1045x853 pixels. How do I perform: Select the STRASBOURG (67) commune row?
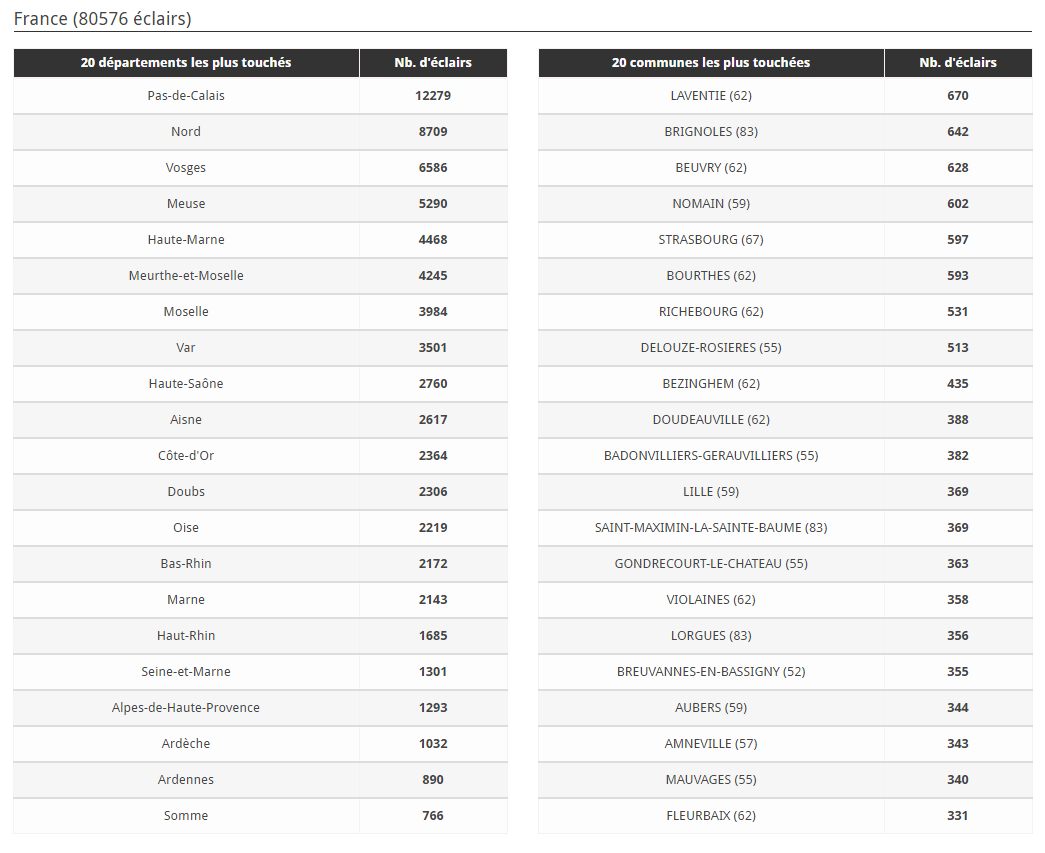pyautogui.click(x=785, y=239)
